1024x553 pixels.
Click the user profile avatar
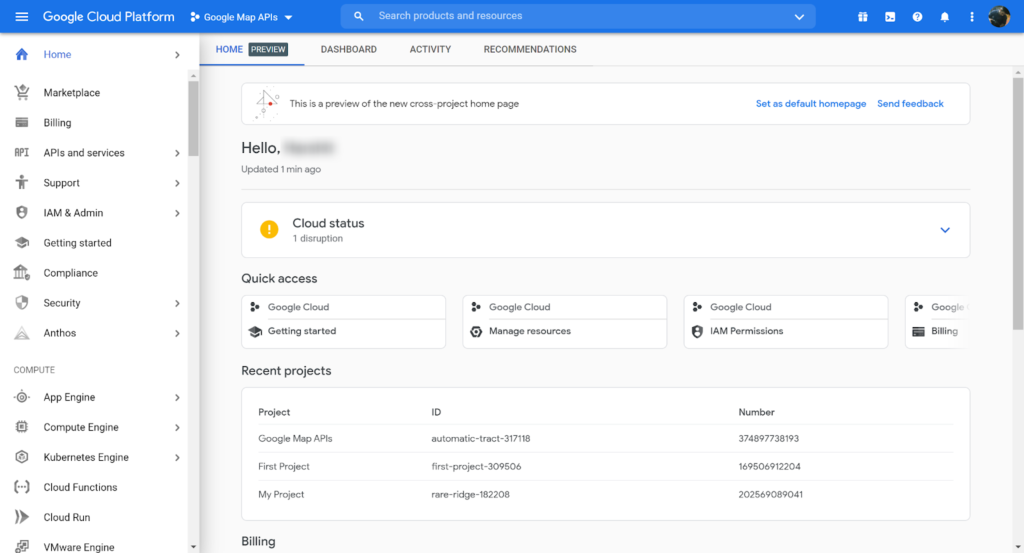click(x=999, y=16)
